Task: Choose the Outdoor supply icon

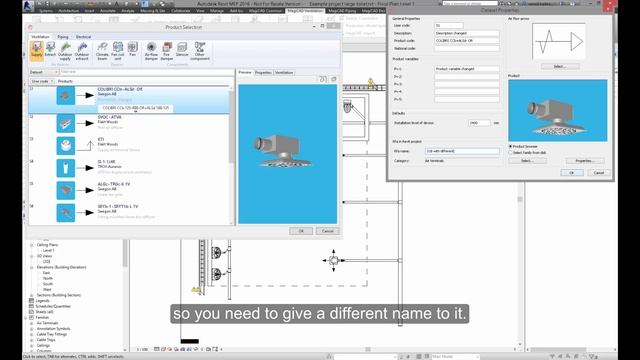Action: click(65, 51)
